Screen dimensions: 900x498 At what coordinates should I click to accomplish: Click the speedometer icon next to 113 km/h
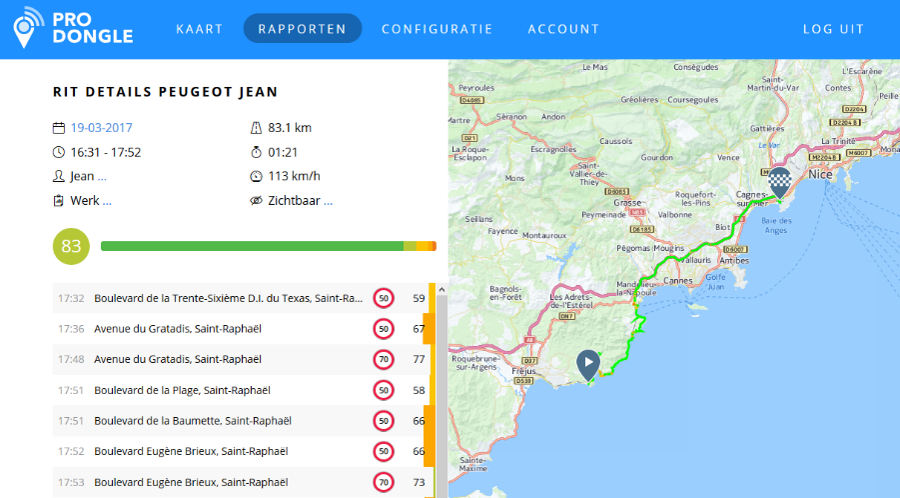click(x=256, y=176)
